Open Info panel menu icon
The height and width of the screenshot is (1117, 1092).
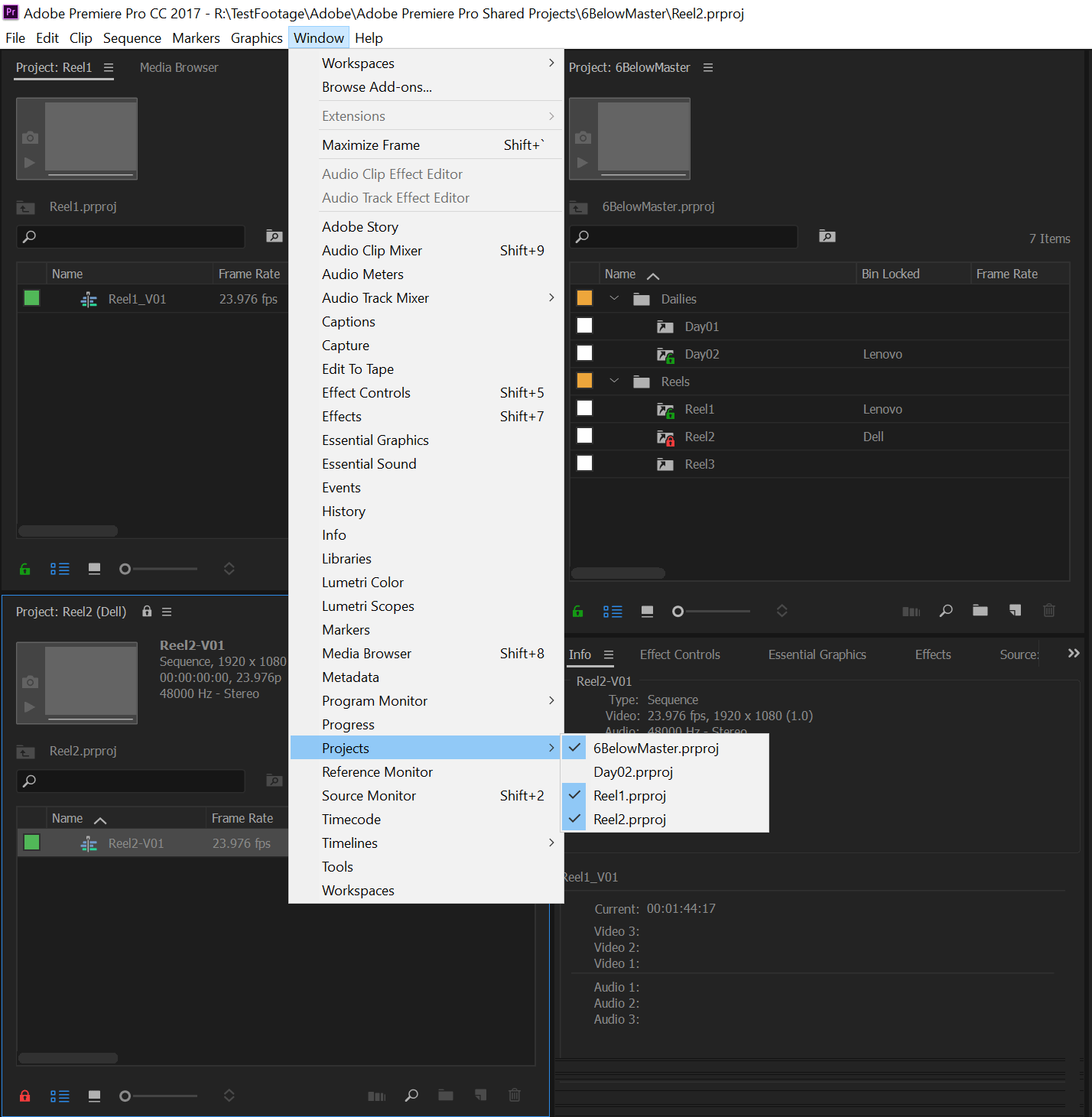[609, 654]
